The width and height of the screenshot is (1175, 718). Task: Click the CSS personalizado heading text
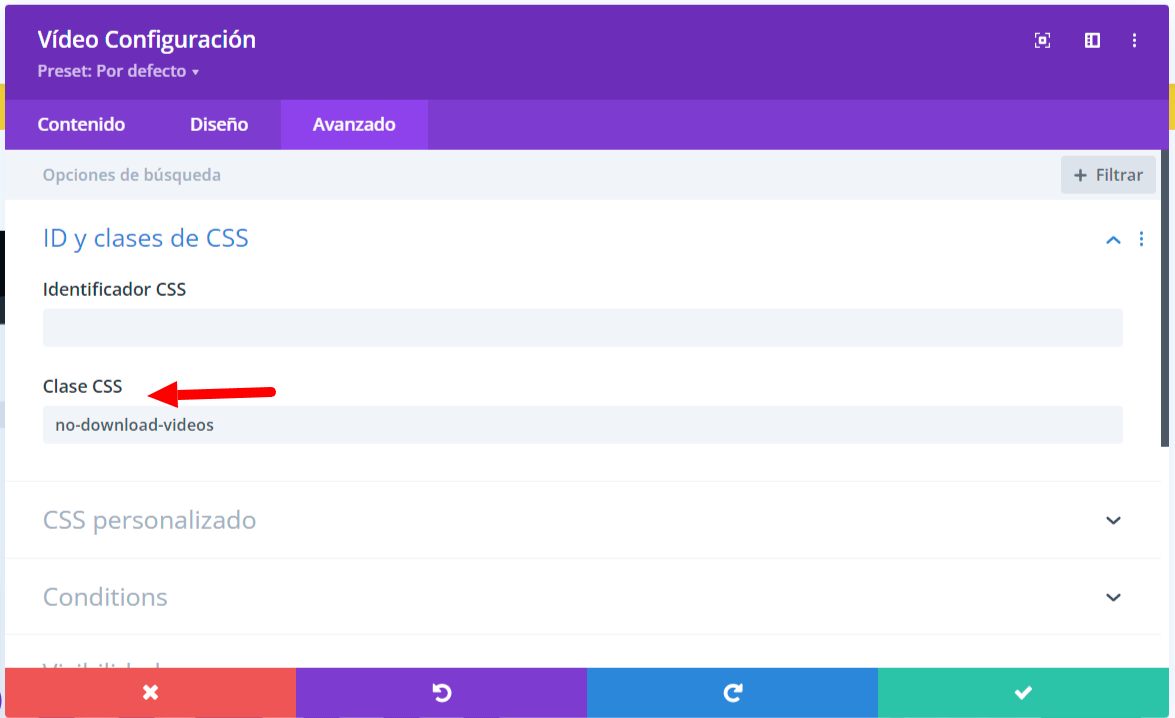(x=149, y=520)
